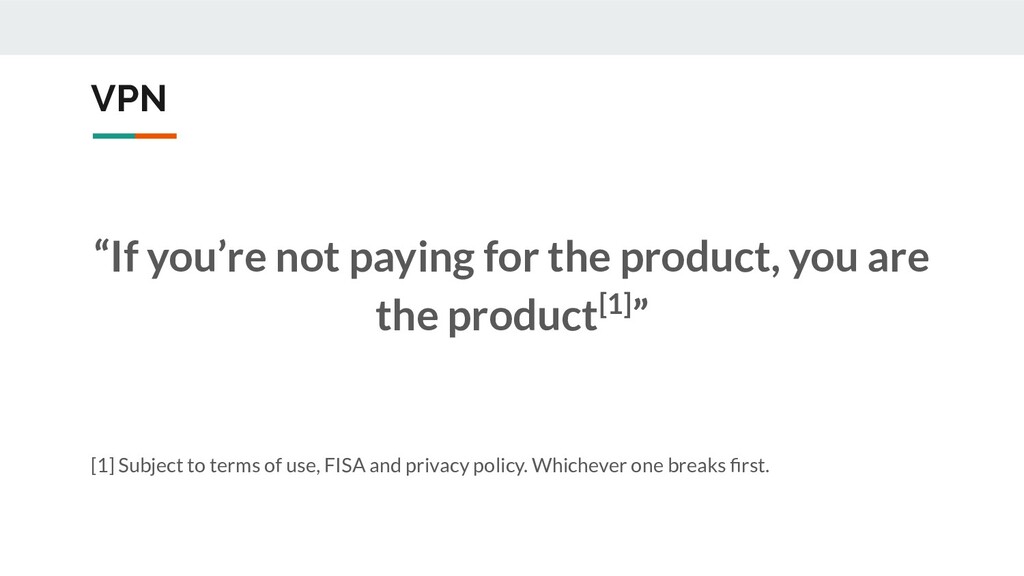Viewport: 1024px width, 576px height.
Task: Click 'If you're' at the quote's start
Action: point(188,257)
